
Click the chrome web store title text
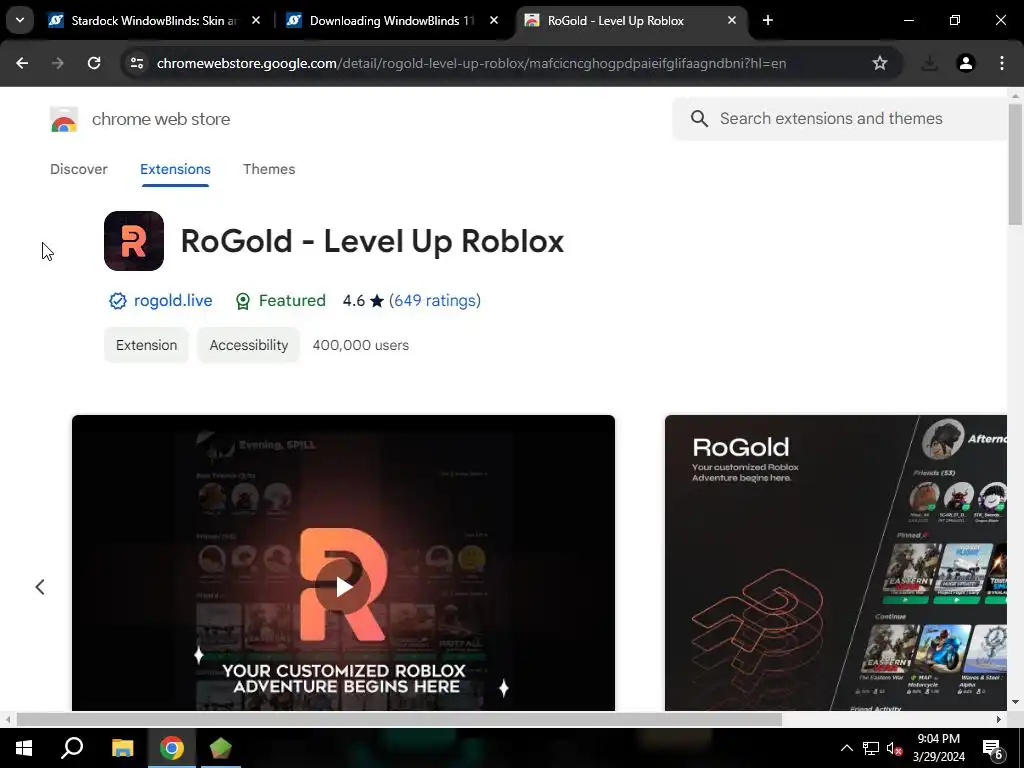click(x=161, y=120)
